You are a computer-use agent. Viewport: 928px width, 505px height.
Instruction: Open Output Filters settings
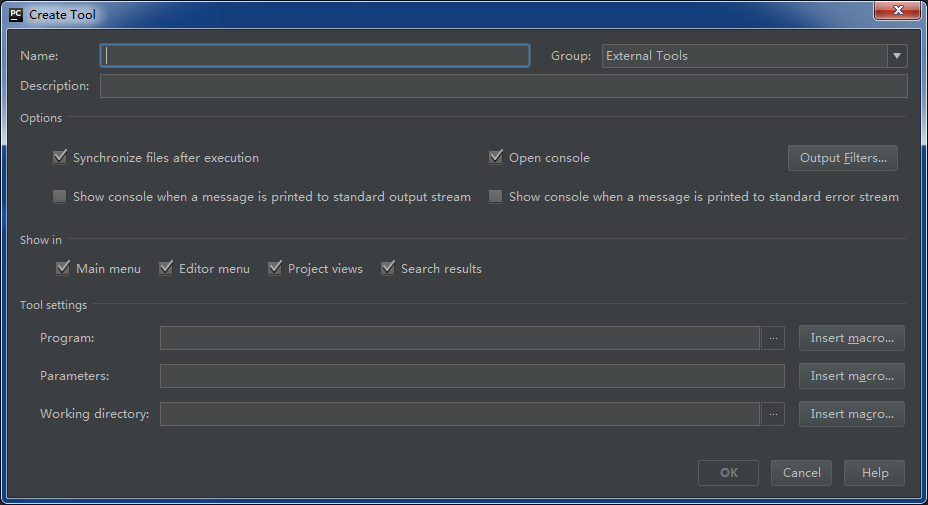(843, 158)
